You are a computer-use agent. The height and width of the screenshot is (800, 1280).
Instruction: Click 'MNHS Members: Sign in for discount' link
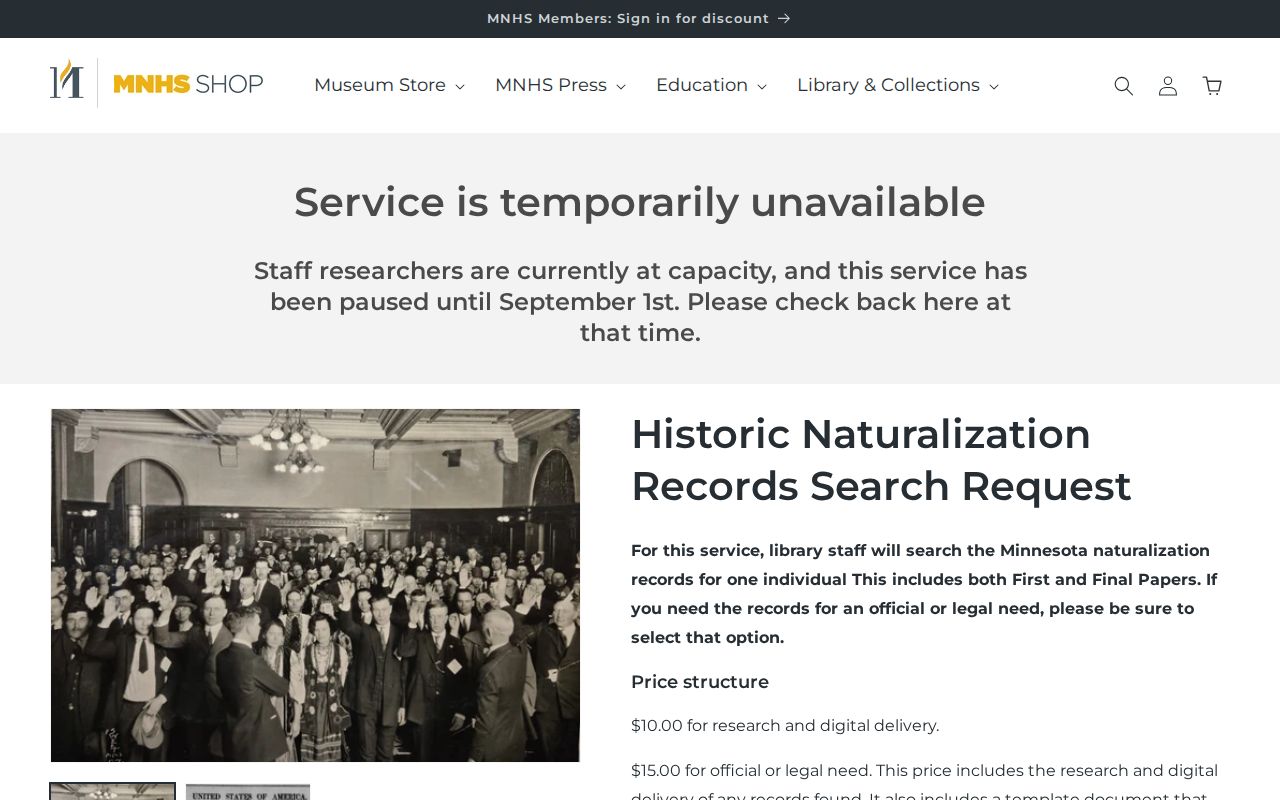(639, 18)
